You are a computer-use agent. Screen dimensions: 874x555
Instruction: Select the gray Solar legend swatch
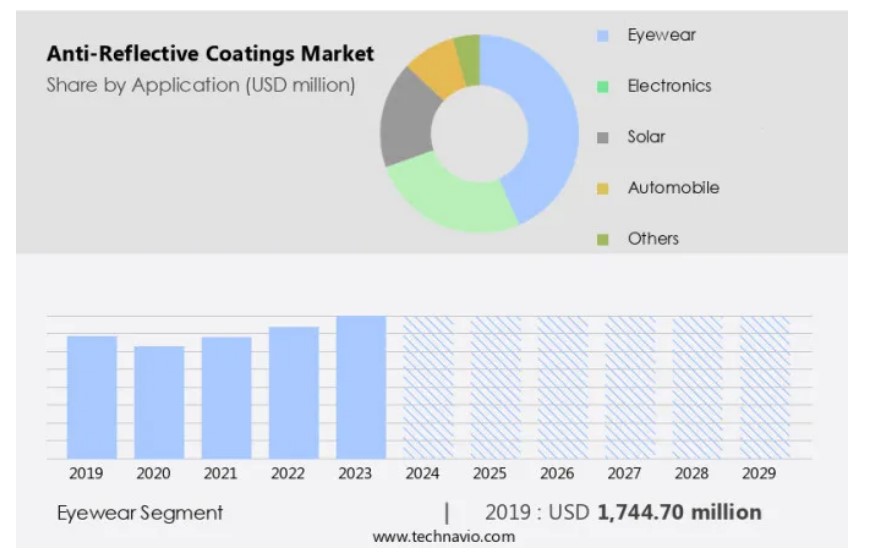602,138
